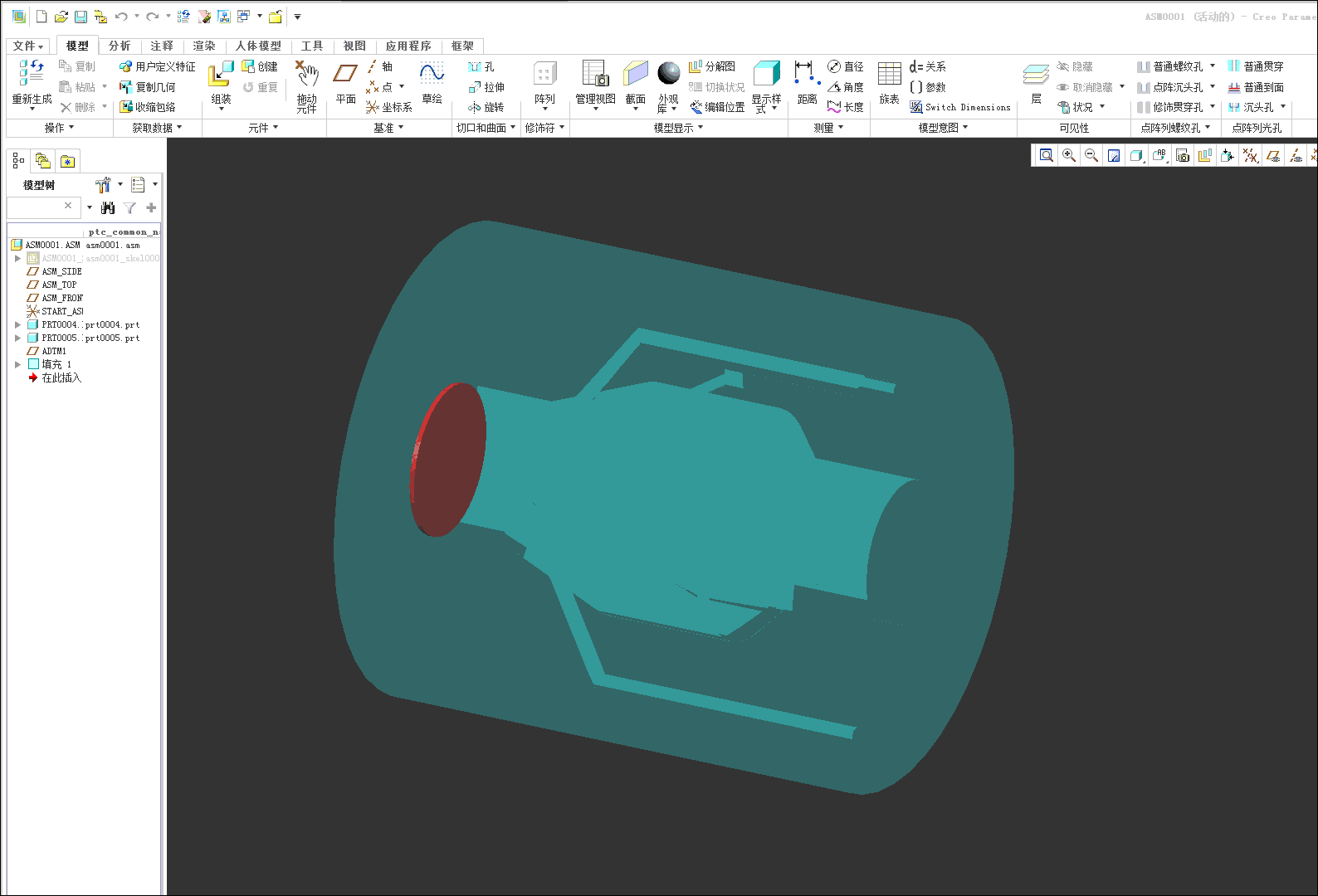This screenshot has width=1318, height=896.
Task: Click the Regenerate (重新生成) icon
Action: pyautogui.click(x=32, y=74)
